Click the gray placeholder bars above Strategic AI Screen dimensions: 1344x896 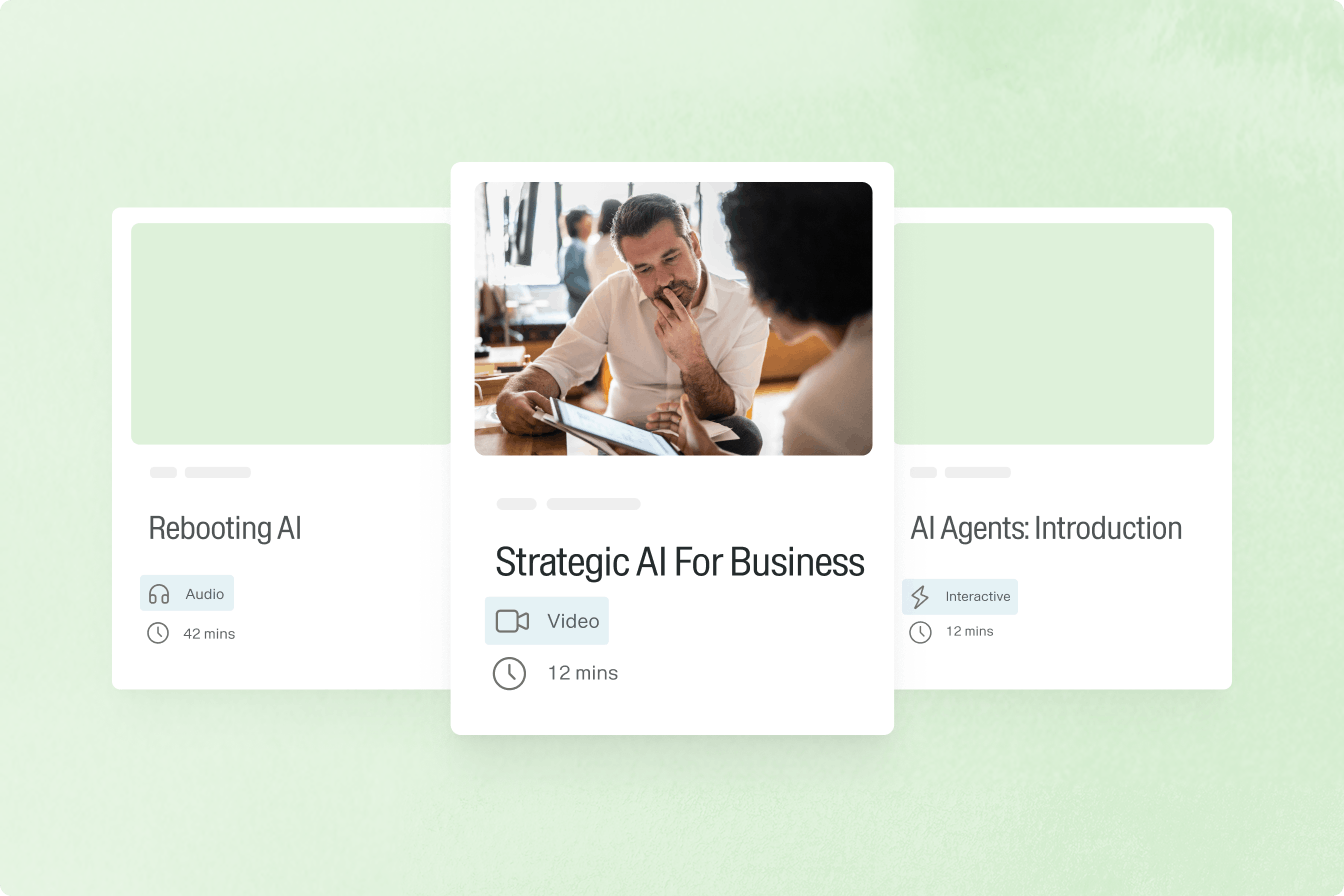pyautogui.click(x=569, y=504)
